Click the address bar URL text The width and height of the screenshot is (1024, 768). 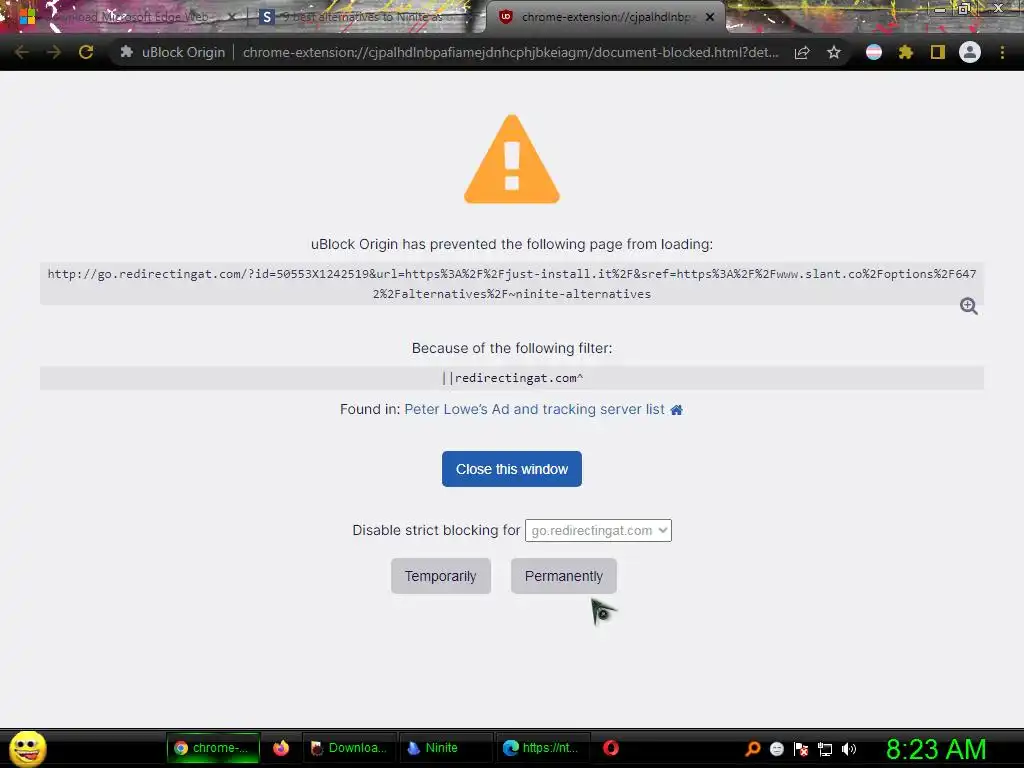[510, 52]
